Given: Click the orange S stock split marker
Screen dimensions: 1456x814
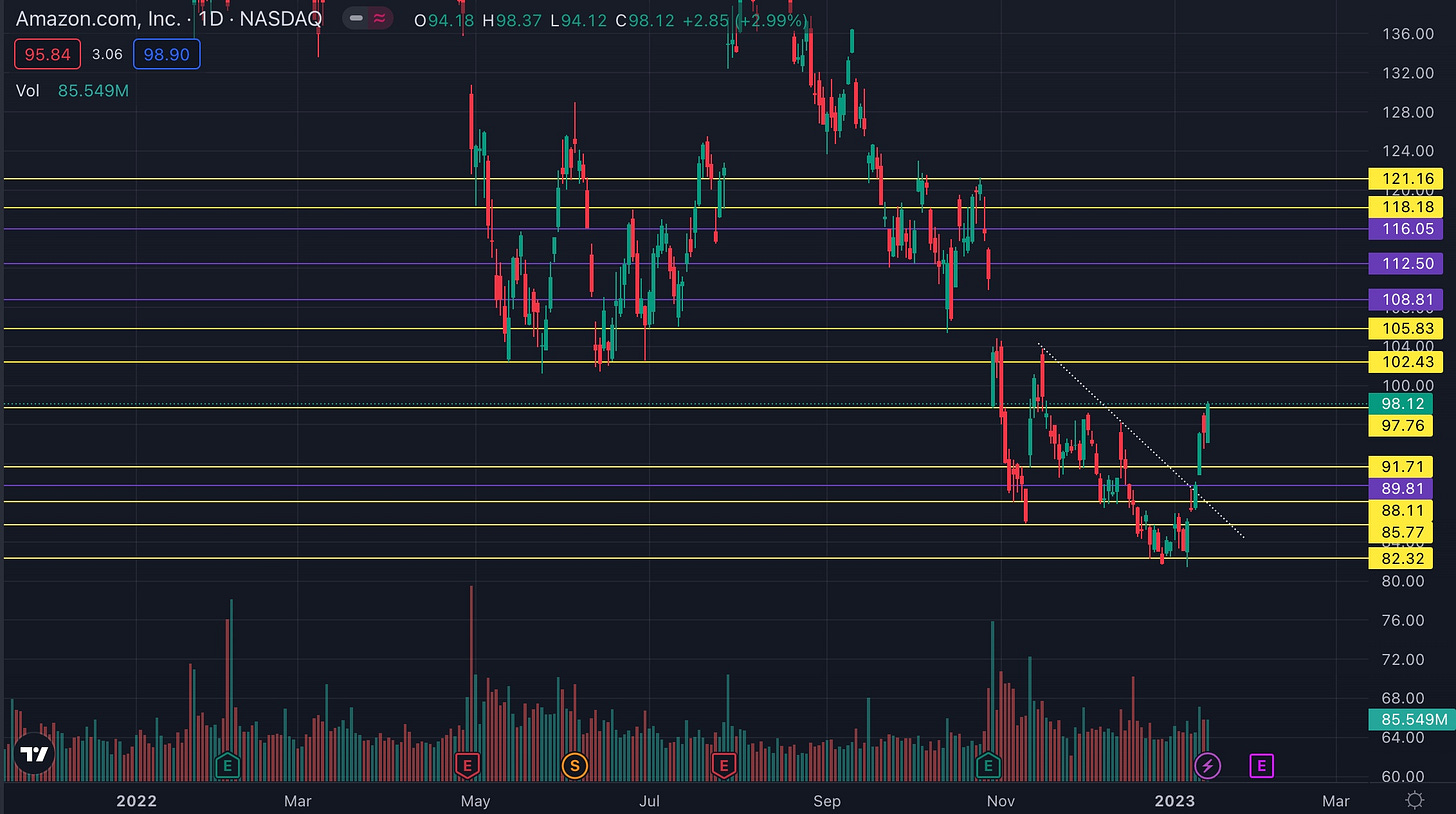Looking at the screenshot, I should point(574,766).
